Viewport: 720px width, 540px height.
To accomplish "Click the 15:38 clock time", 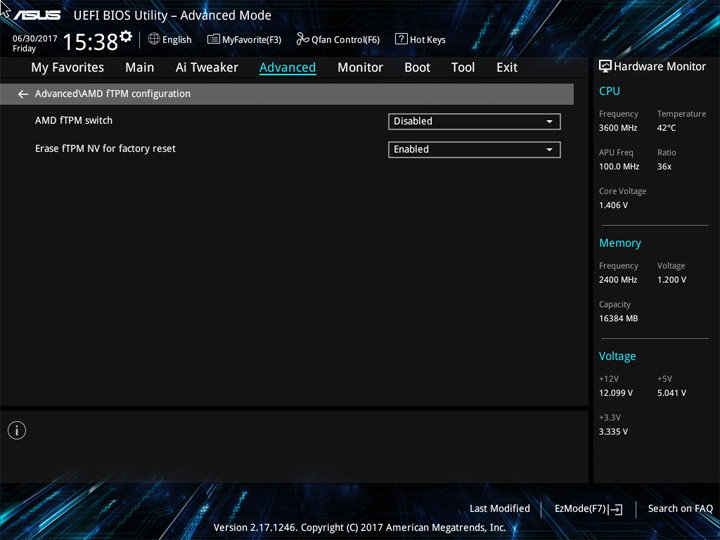I will click(90, 42).
